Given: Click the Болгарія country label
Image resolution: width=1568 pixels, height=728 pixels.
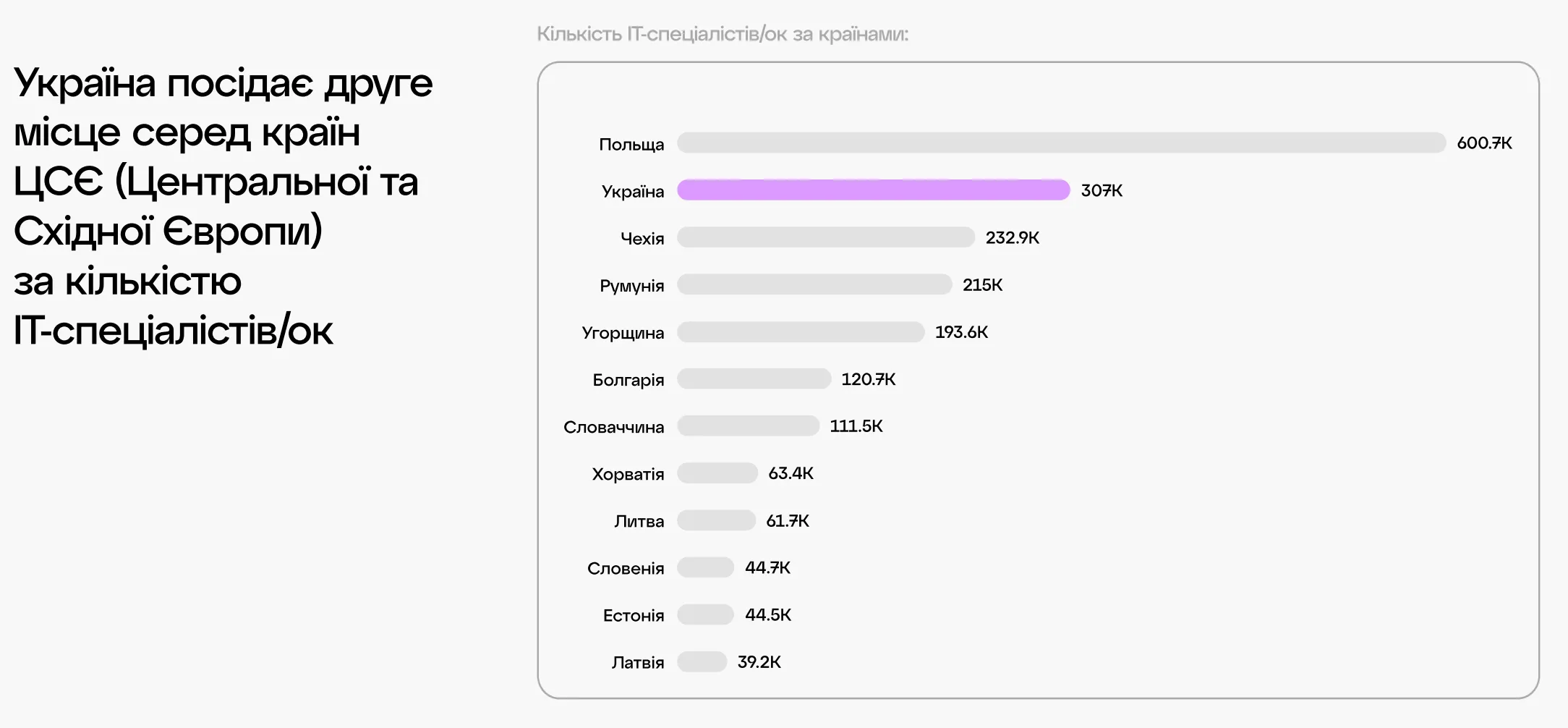Looking at the screenshot, I should (628, 380).
